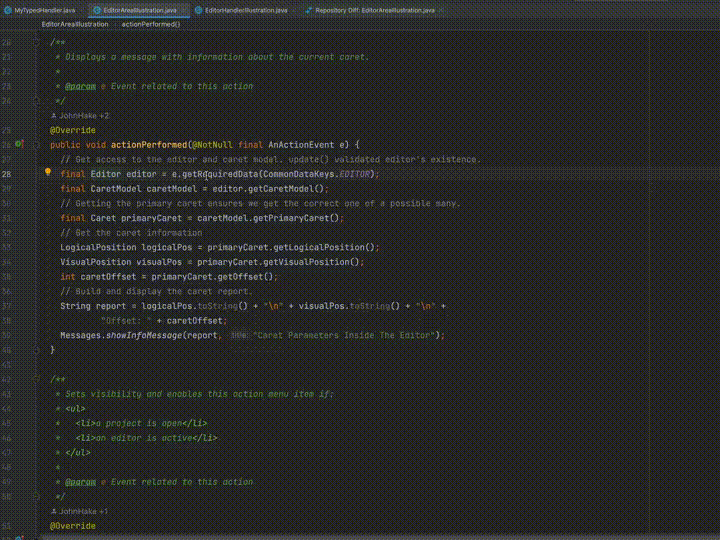Click the @param tag in the first Javadoc
Screen dimensions: 720x540
click(x=80, y=86)
